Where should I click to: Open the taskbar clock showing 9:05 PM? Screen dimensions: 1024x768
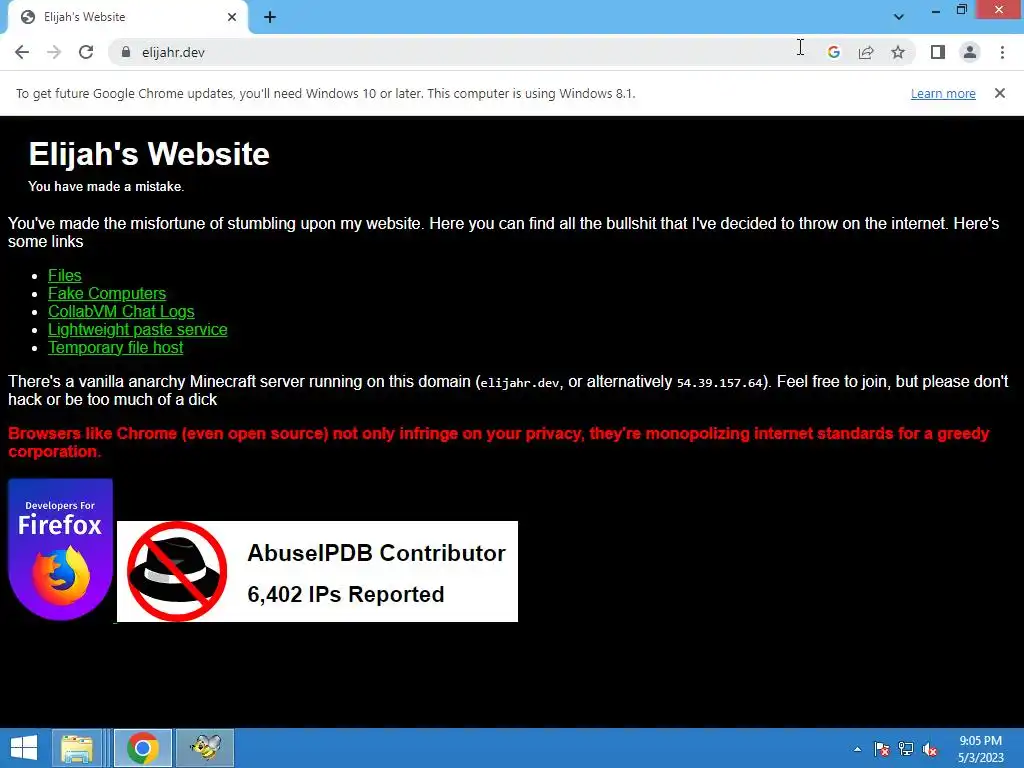(x=980, y=749)
